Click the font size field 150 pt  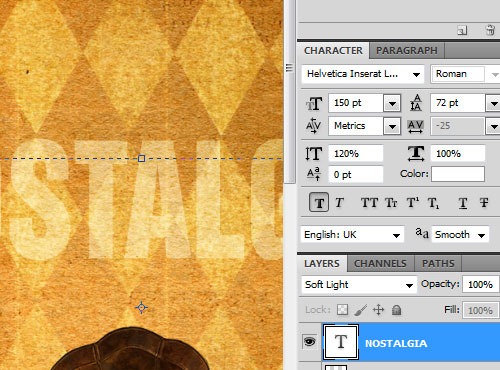pos(356,103)
